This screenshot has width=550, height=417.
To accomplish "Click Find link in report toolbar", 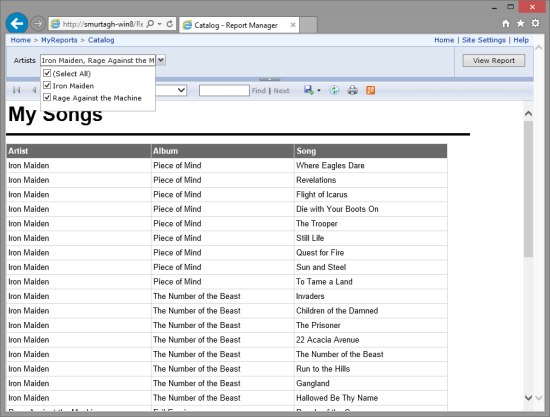I will (259, 91).
